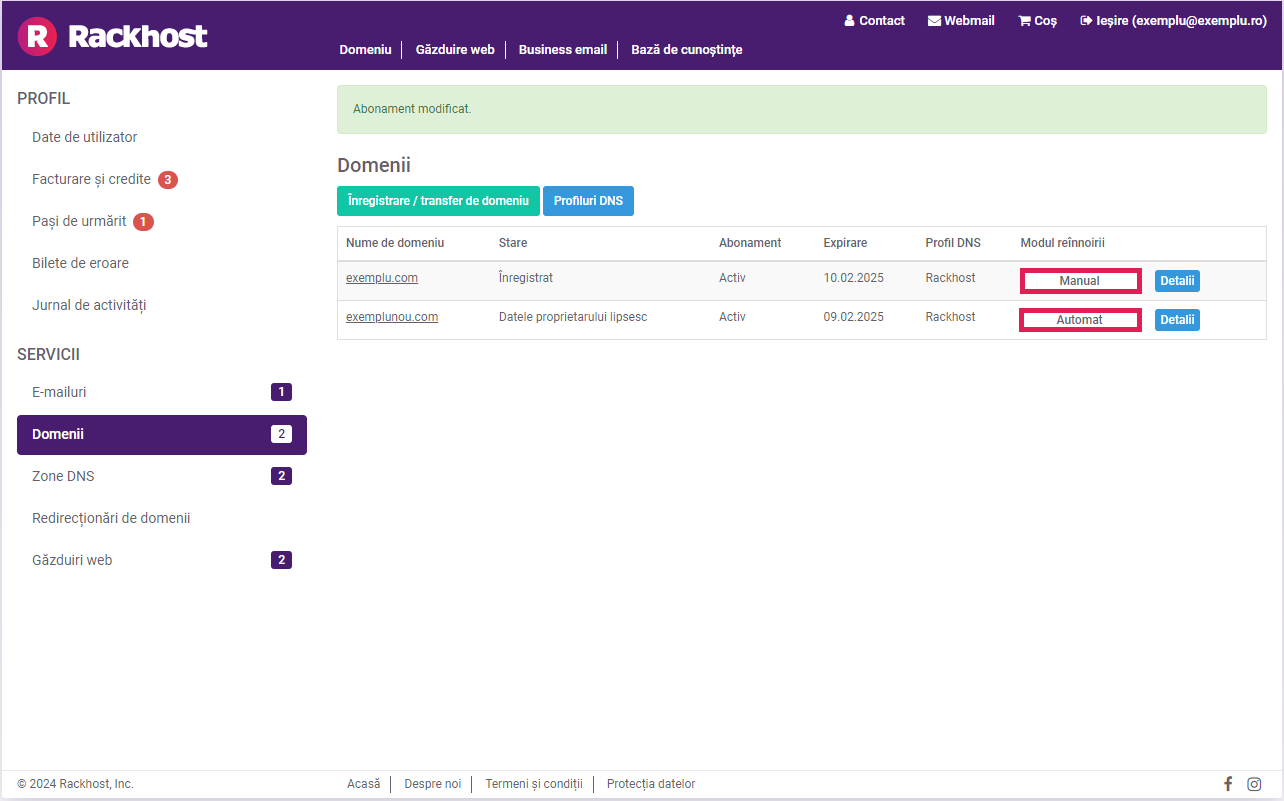Open Găzduiri web in sidebar
This screenshot has width=1284, height=801.
point(162,560)
